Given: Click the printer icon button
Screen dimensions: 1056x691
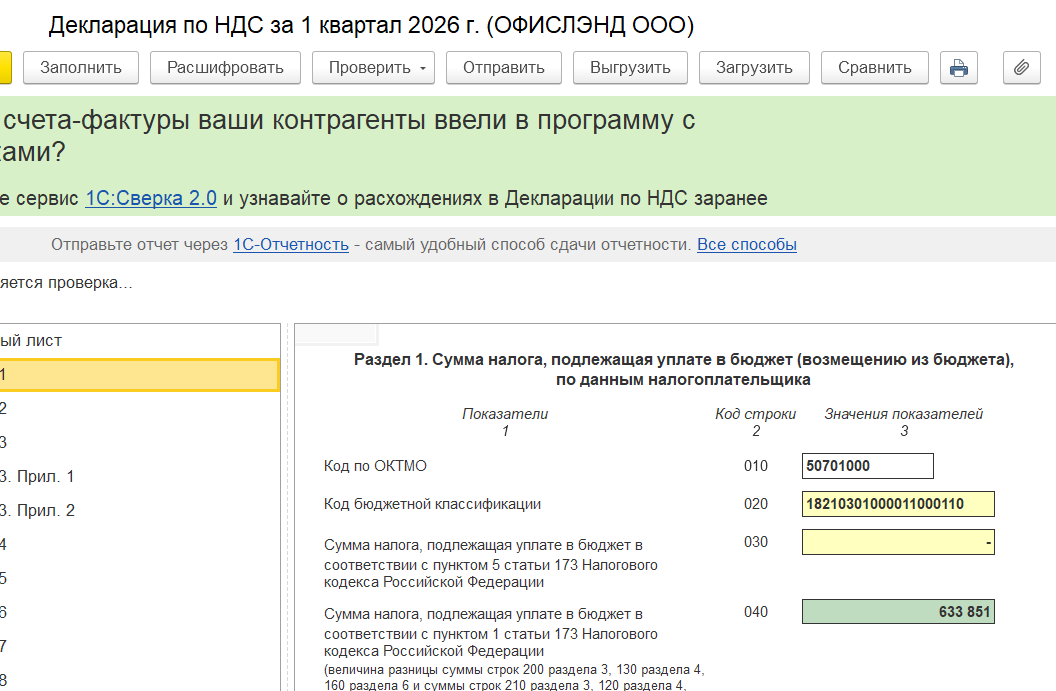Looking at the screenshot, I should point(958,68).
